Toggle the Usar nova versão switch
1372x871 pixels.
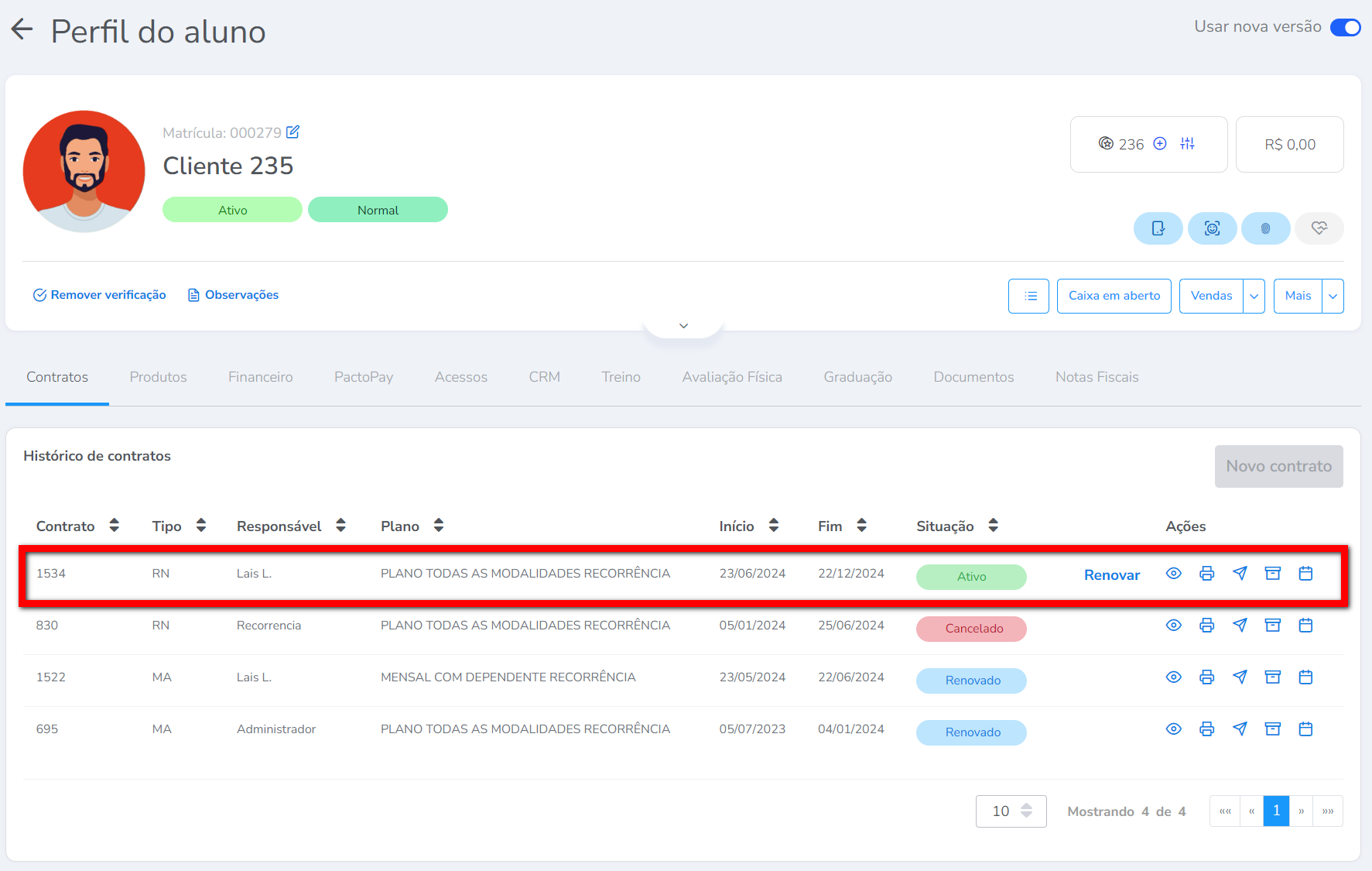click(1345, 27)
